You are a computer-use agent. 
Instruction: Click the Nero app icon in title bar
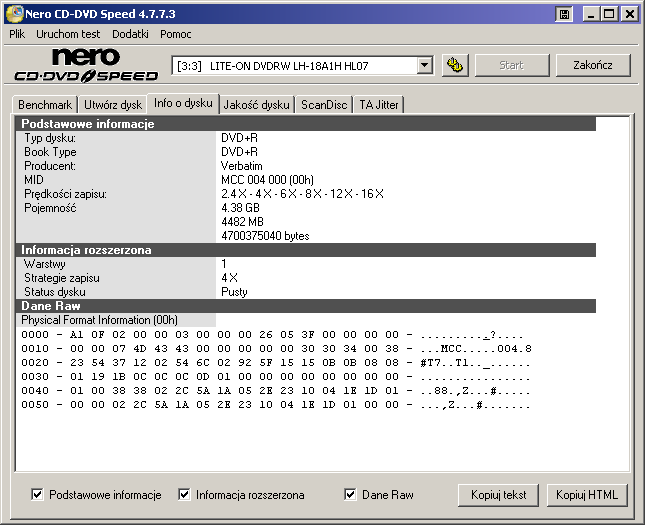[x=14, y=14]
